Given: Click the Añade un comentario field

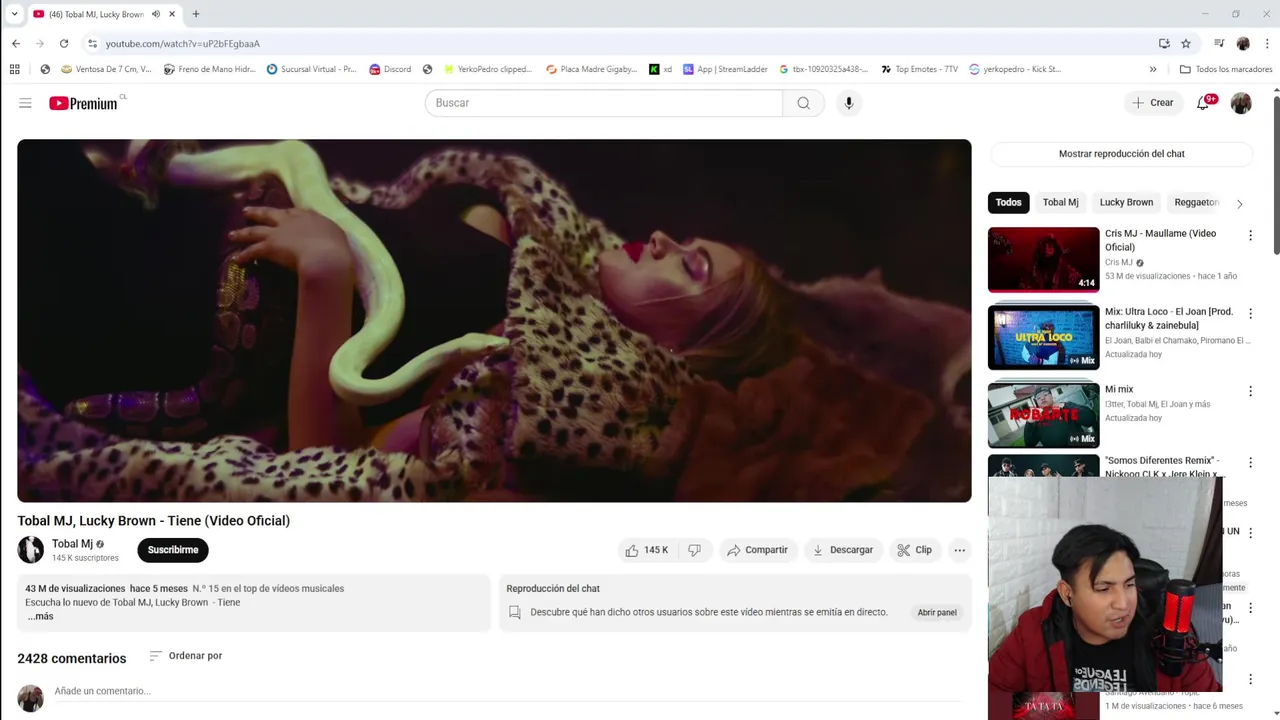Looking at the screenshot, I should (506, 691).
